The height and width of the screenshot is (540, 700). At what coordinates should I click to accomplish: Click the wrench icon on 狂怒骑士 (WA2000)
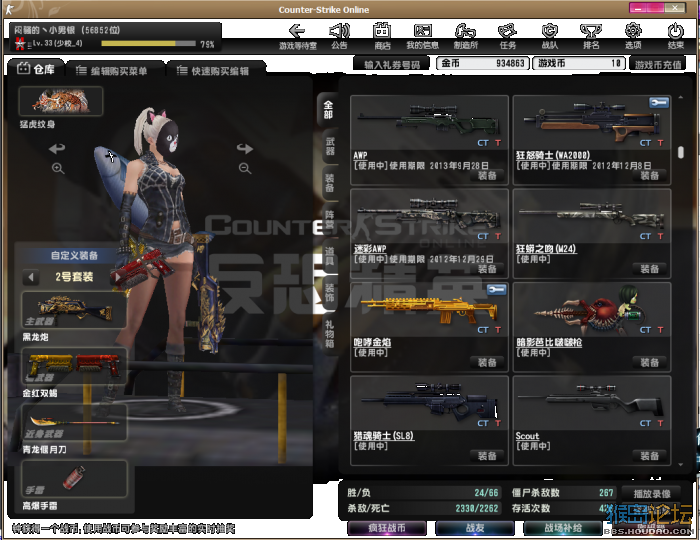coord(659,103)
